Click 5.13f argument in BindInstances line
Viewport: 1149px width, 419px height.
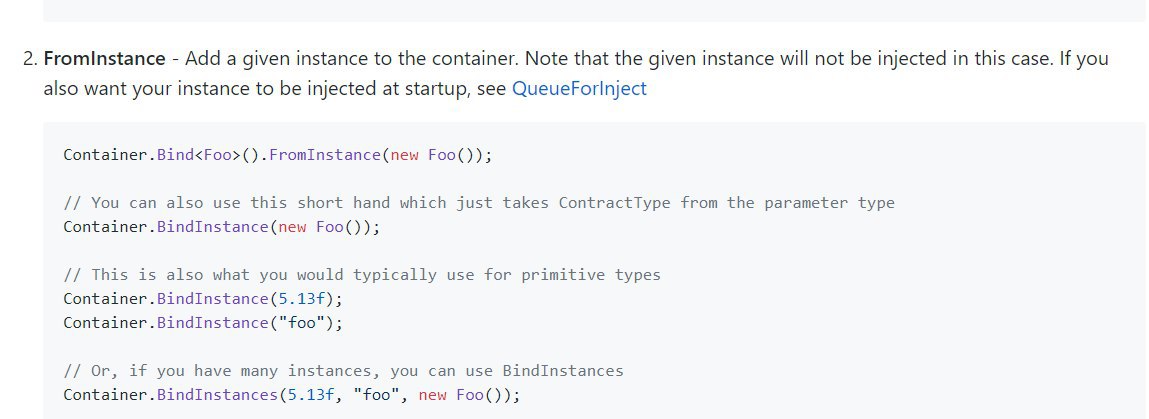click(311, 395)
